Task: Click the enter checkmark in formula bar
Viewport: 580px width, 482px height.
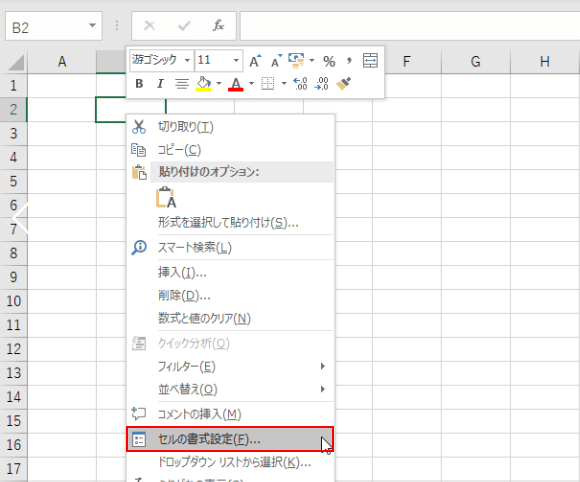Action: point(184,26)
